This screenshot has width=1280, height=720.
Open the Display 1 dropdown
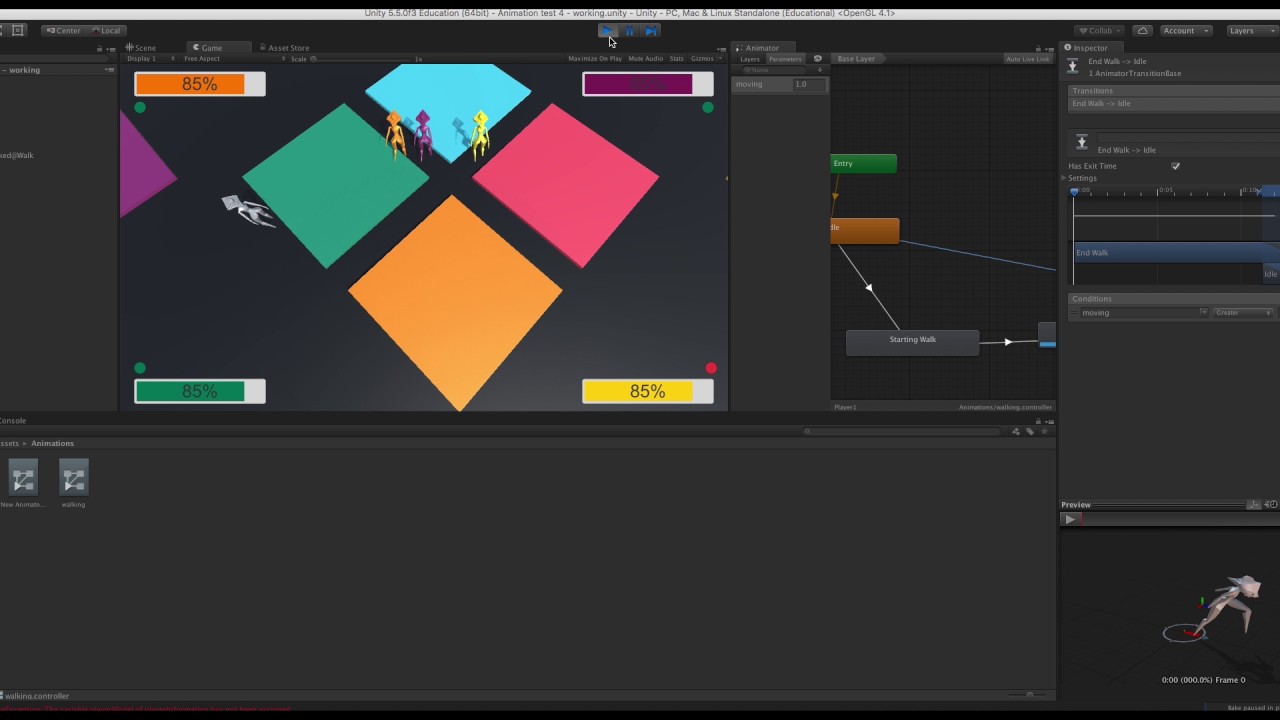tap(150, 59)
